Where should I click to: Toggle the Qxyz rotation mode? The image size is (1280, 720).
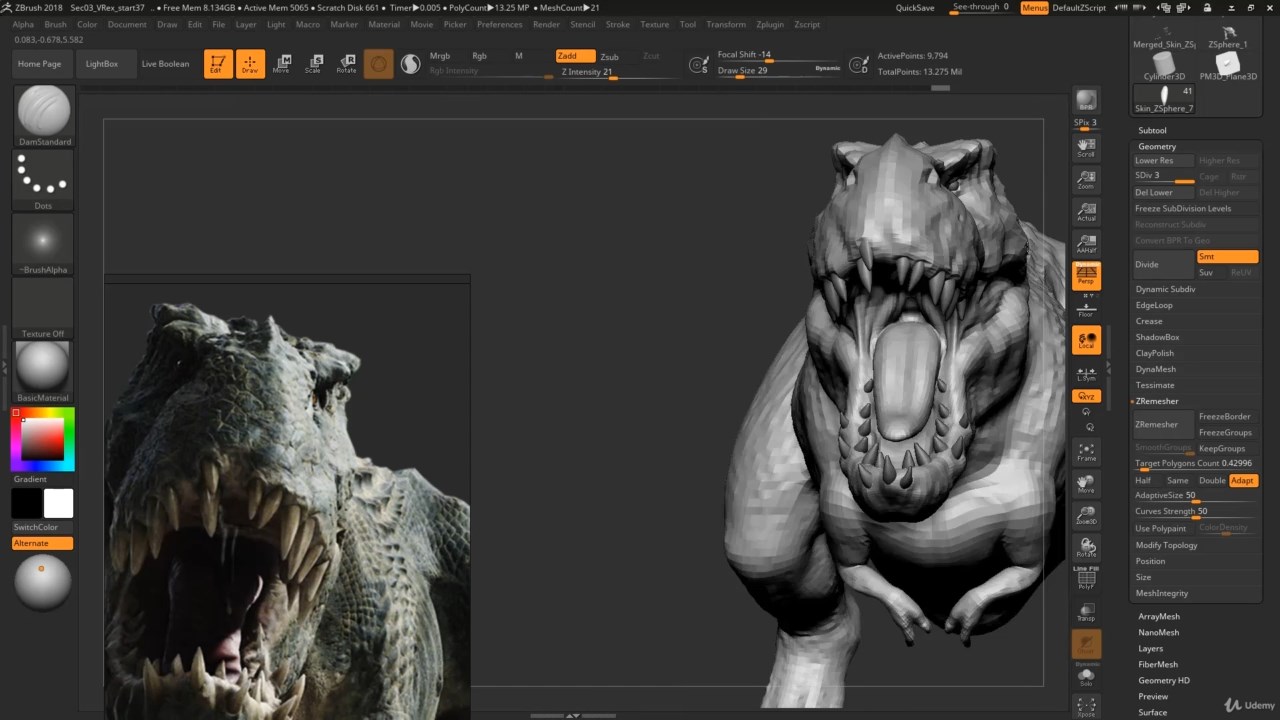tap(1086, 396)
